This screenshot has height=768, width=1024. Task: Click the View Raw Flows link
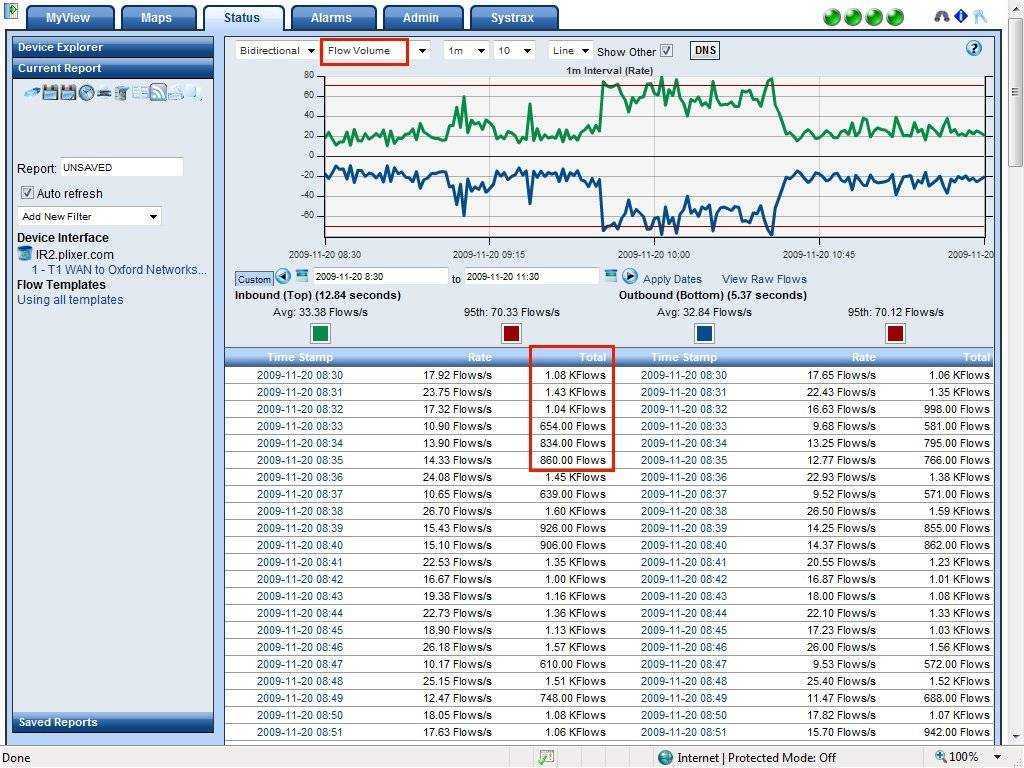coord(764,279)
